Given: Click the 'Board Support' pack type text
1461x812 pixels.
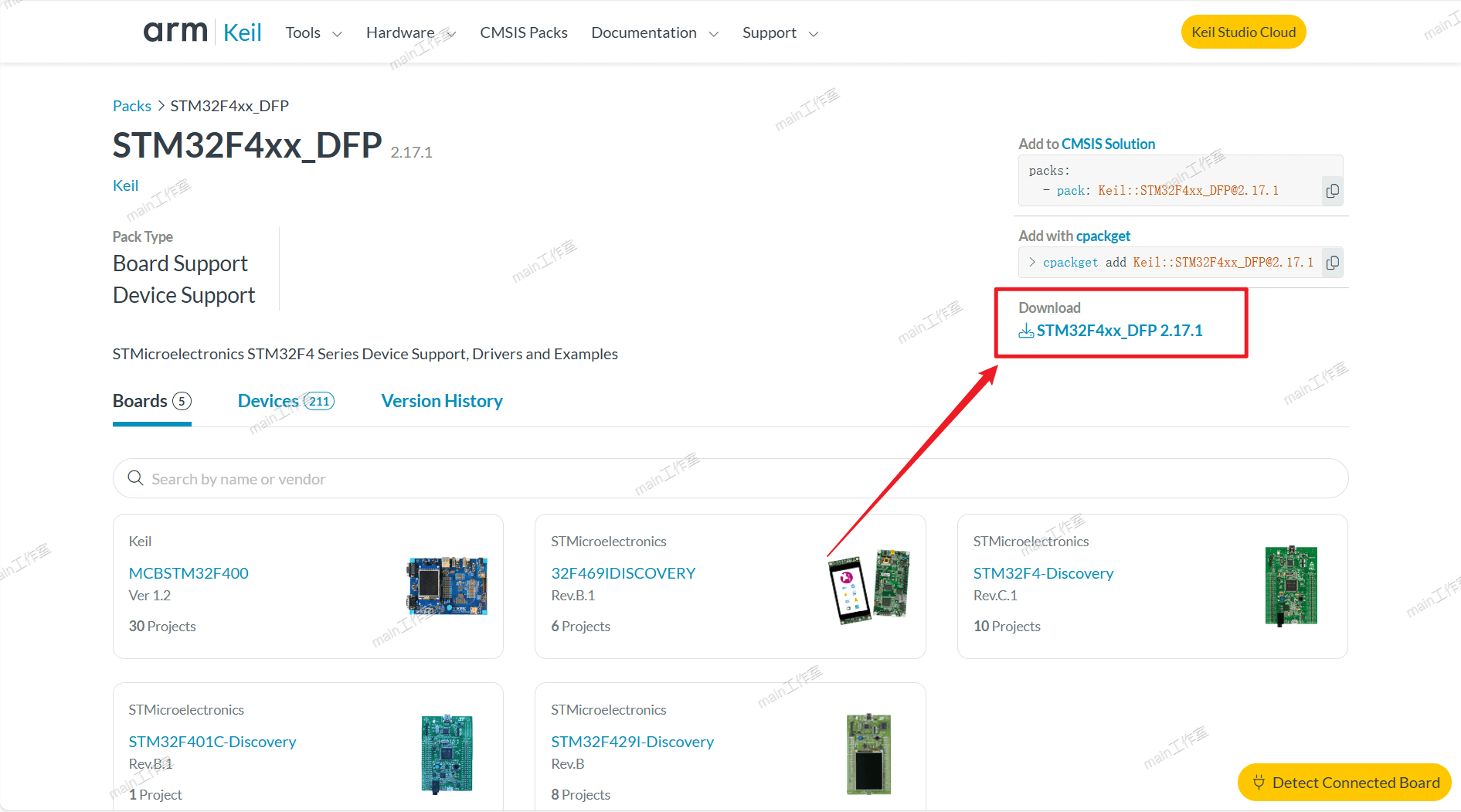Looking at the screenshot, I should 180,263.
